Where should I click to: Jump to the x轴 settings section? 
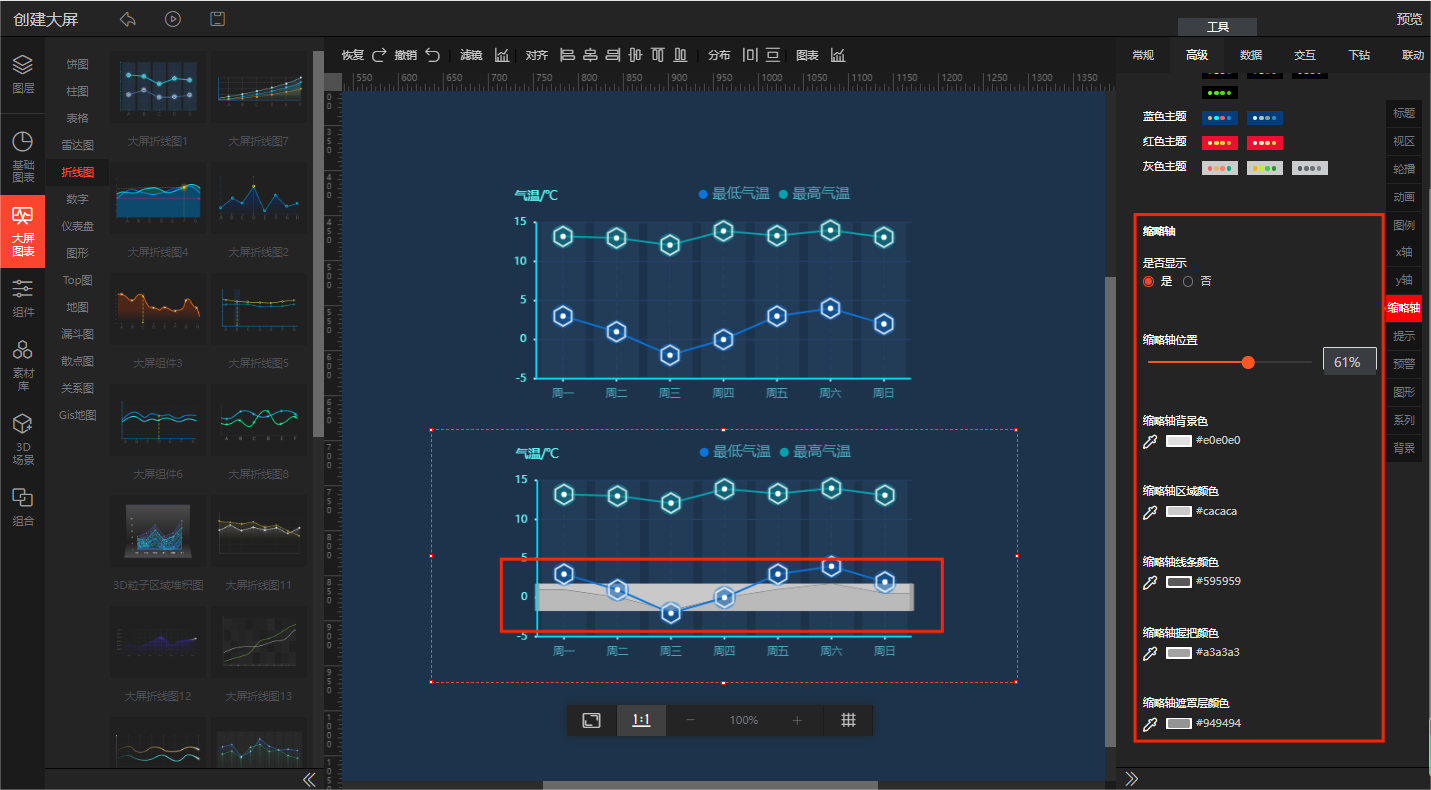(x=1404, y=252)
